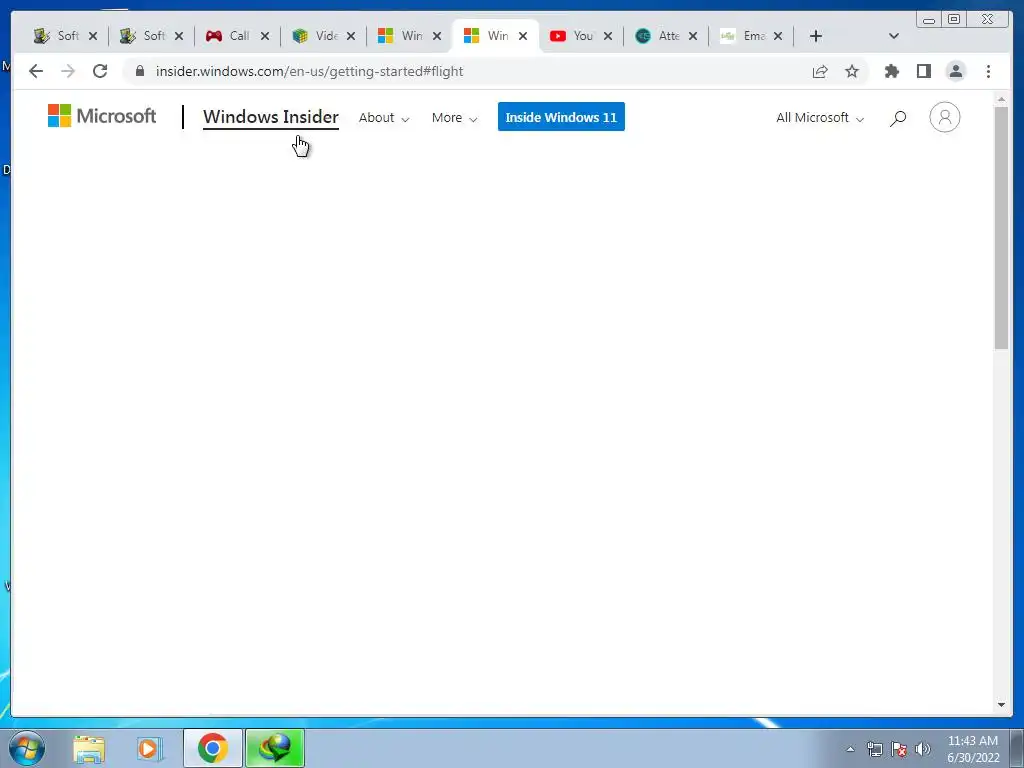The width and height of the screenshot is (1024, 768).
Task: Click the Inside Windows 11 button
Action: pos(561,117)
